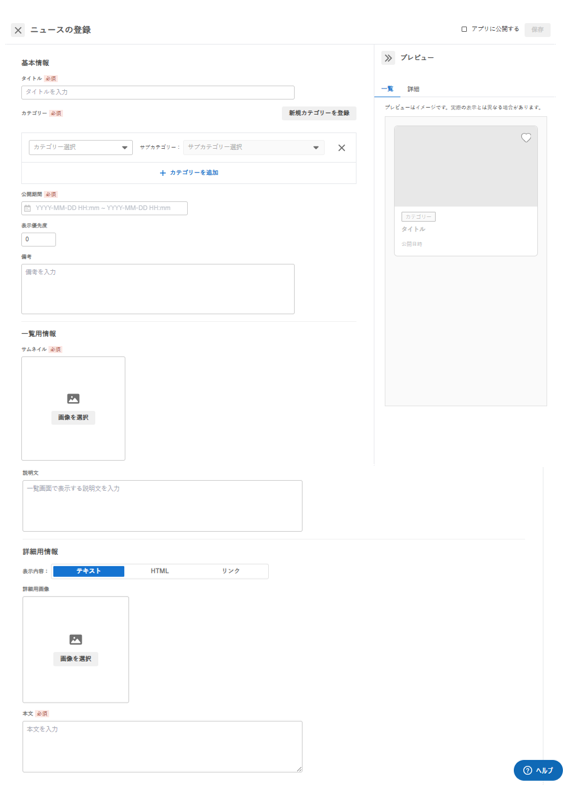Click the image icon in the サムネイル box
Screen dimensions: 565x804
tap(73, 398)
